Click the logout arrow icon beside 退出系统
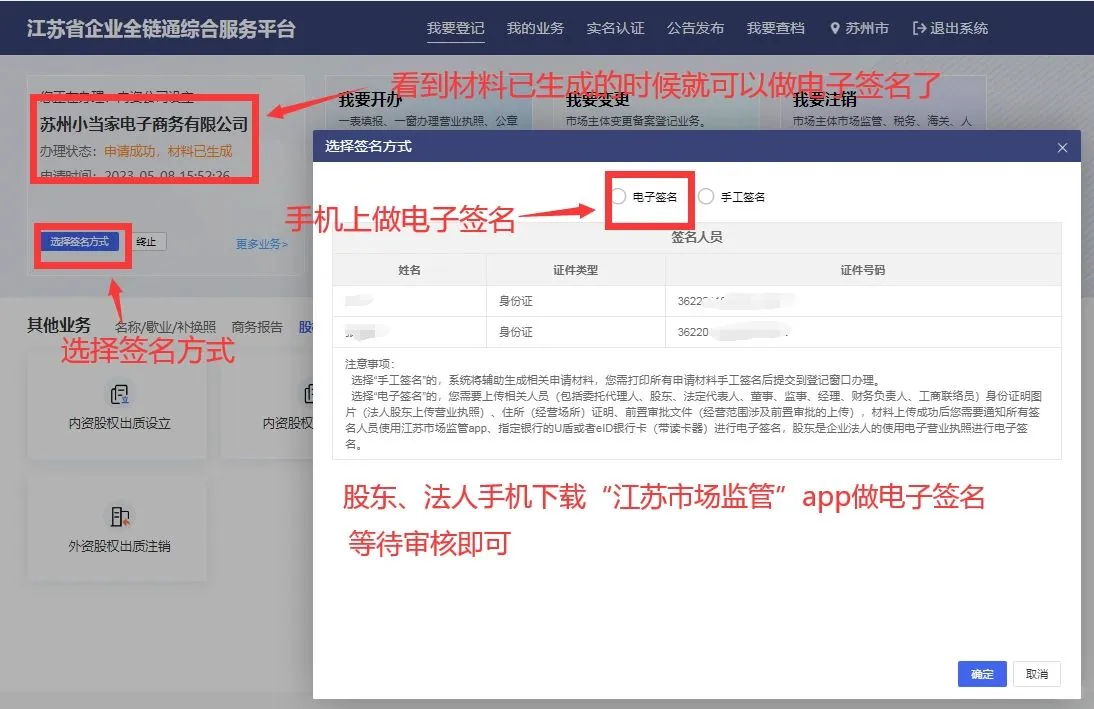 click(x=919, y=29)
